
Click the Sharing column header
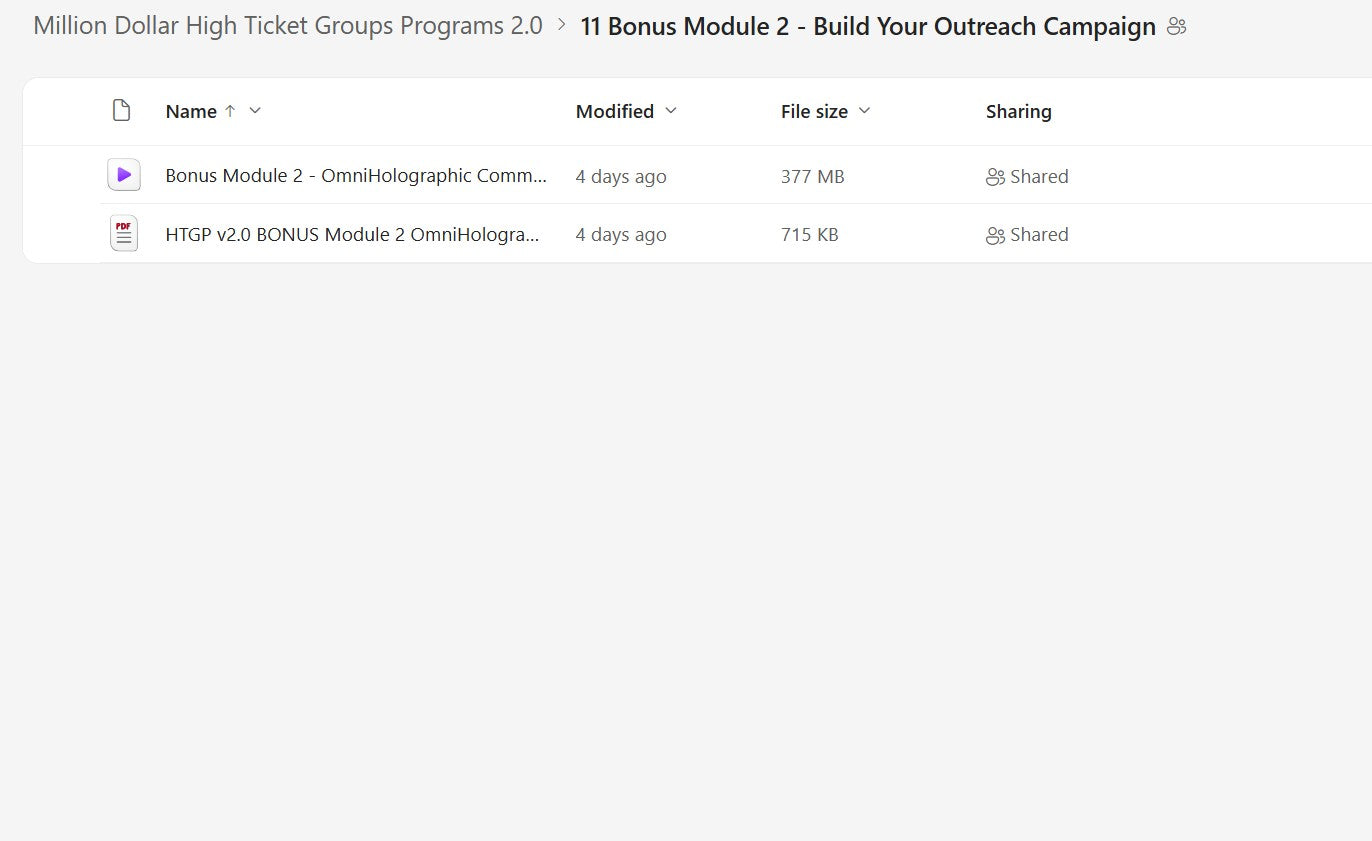pyautogui.click(x=1018, y=111)
